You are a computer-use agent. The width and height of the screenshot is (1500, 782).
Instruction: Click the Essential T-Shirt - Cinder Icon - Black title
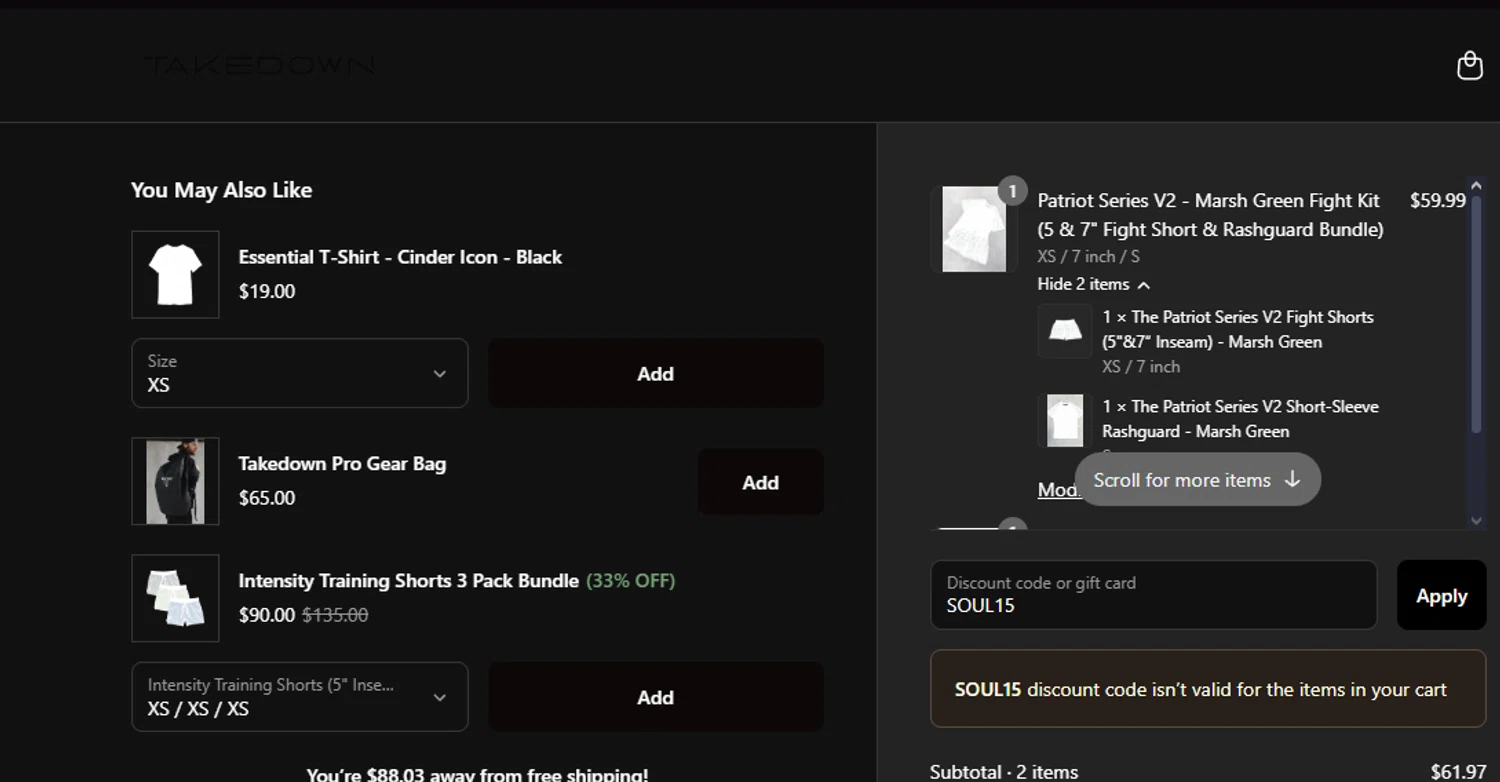click(x=400, y=257)
